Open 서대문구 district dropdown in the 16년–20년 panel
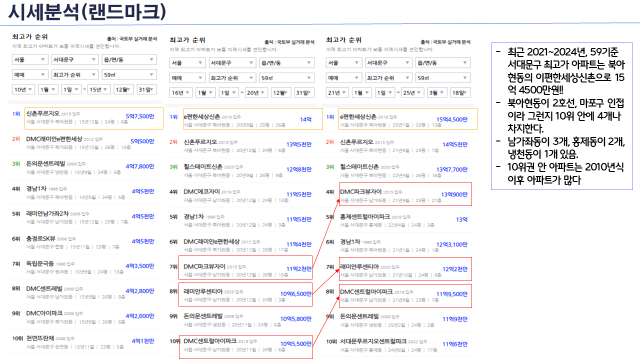The width and height of the screenshot is (640, 360). 232,63
